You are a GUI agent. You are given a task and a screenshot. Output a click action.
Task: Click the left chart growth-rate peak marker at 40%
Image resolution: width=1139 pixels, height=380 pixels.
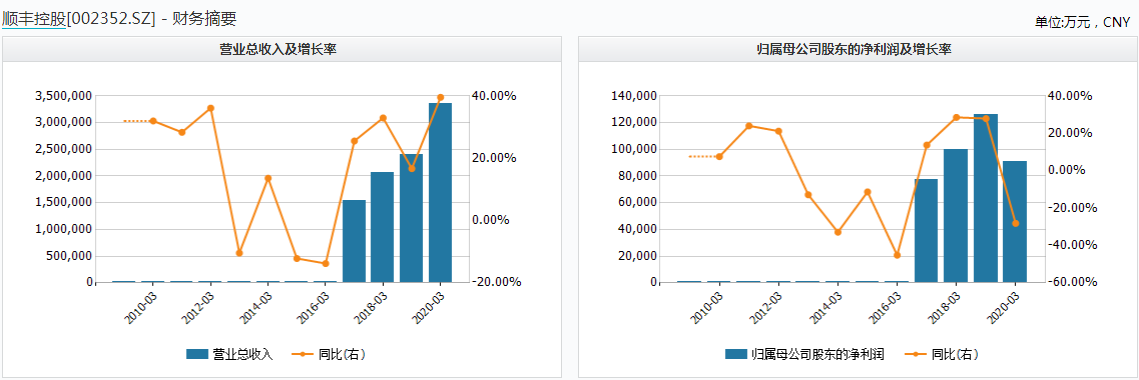pyautogui.click(x=440, y=97)
